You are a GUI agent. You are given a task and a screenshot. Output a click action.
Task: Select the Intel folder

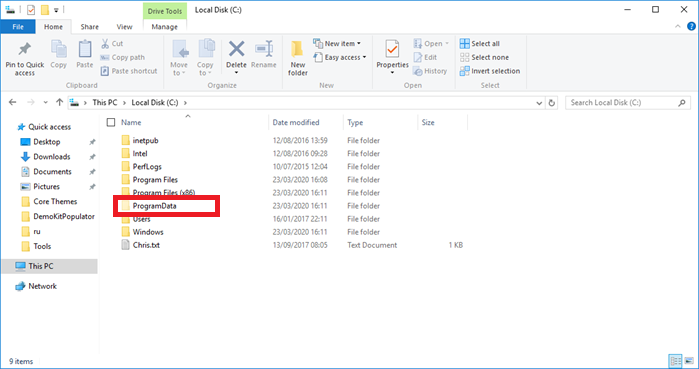click(x=140, y=153)
